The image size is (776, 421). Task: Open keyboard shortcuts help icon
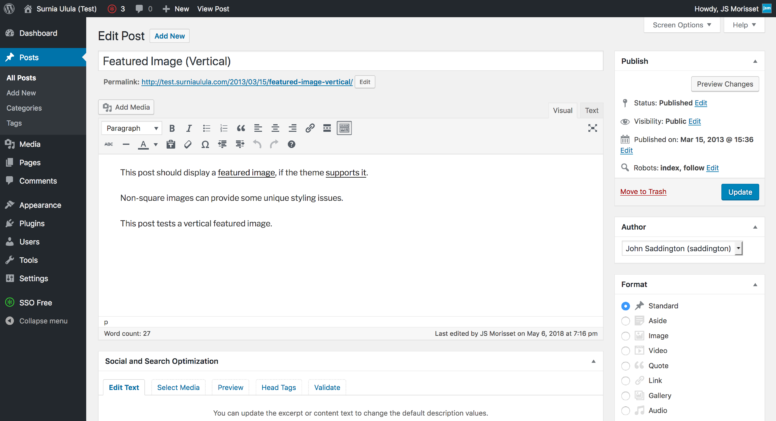pyautogui.click(x=291, y=144)
